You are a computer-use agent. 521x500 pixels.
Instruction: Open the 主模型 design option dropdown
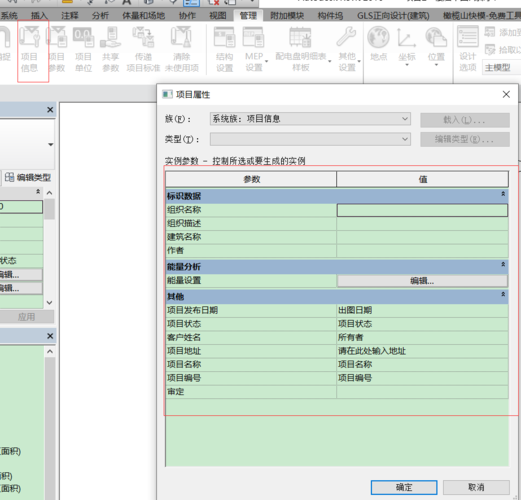coord(501,68)
